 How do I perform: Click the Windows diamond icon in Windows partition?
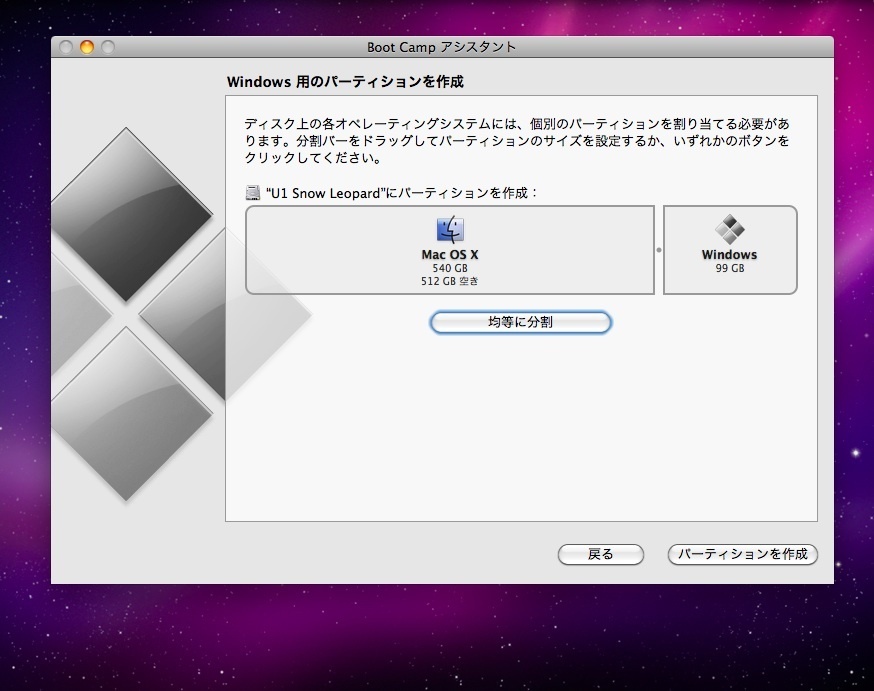(x=730, y=229)
